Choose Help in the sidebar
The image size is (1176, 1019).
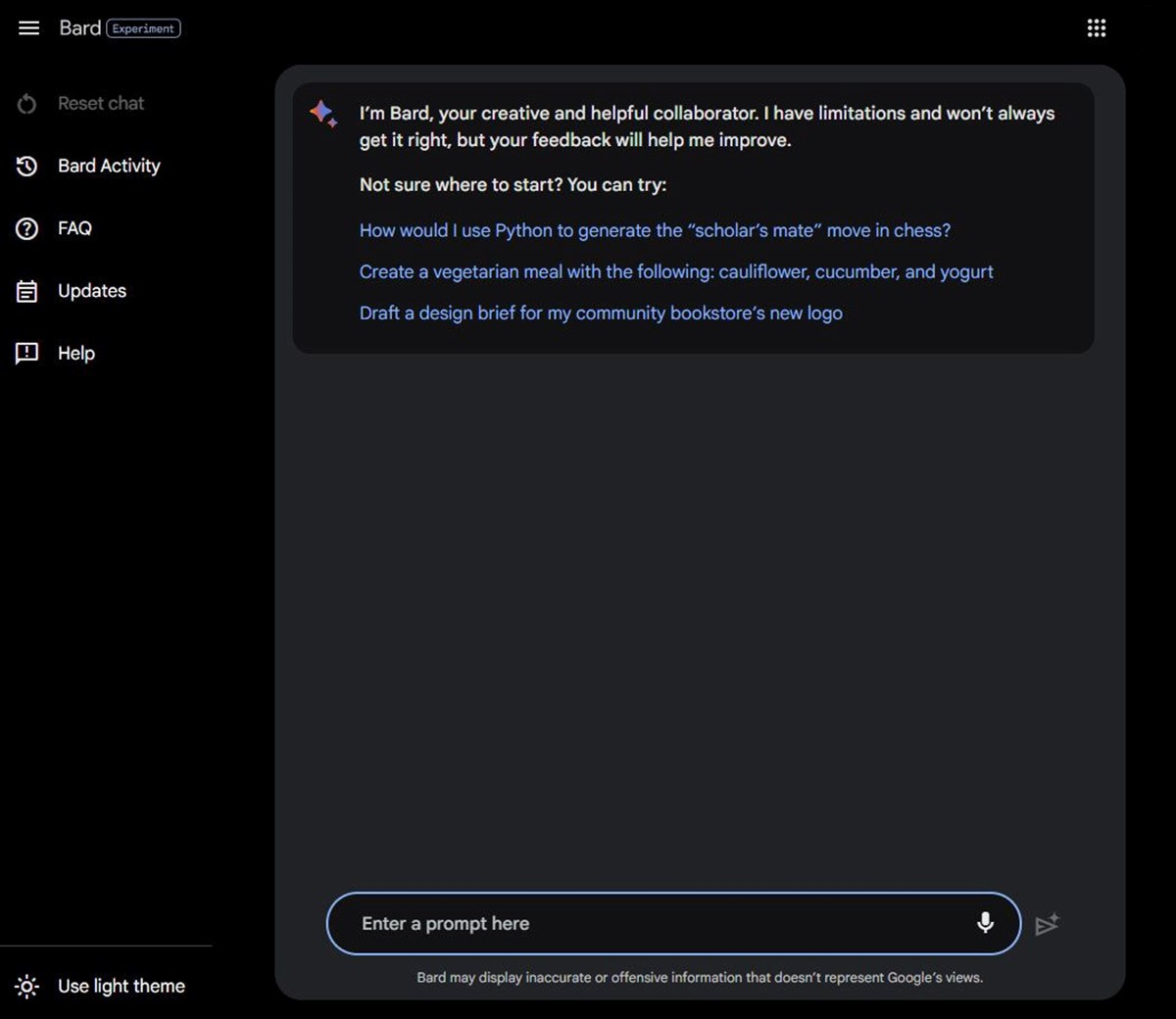coord(76,354)
